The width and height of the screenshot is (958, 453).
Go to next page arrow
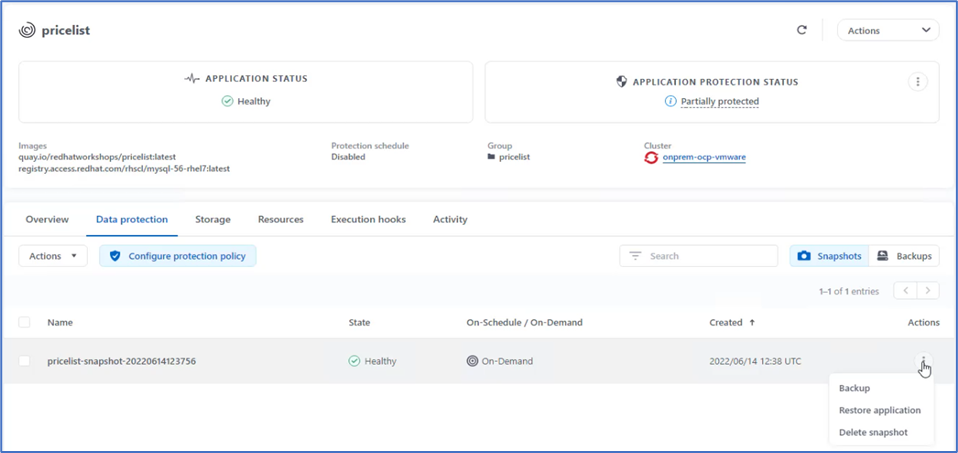(x=929, y=291)
